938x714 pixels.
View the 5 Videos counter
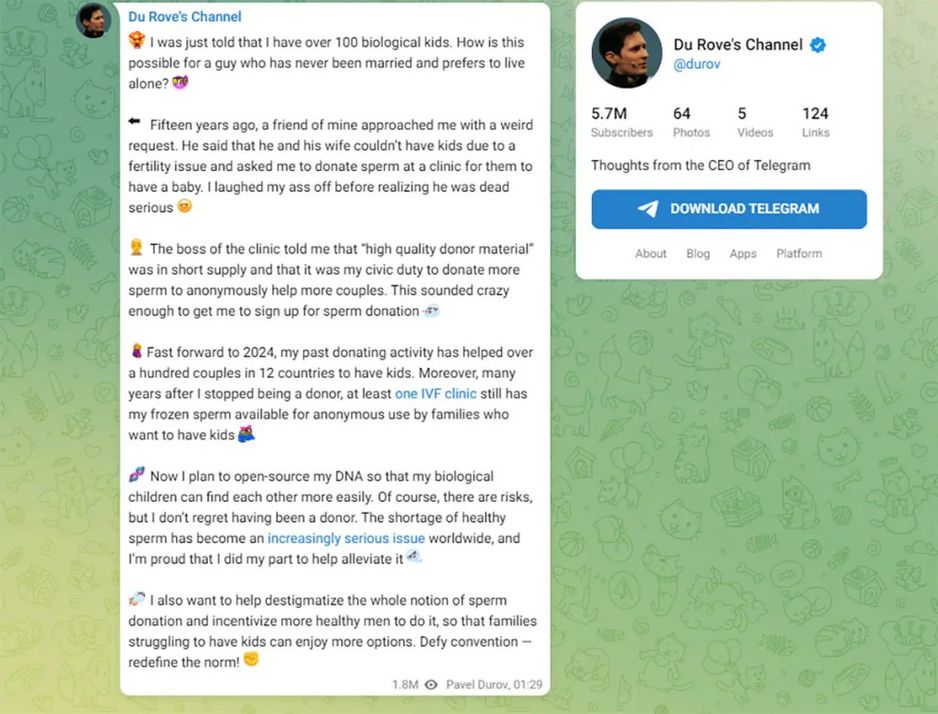tap(755, 121)
